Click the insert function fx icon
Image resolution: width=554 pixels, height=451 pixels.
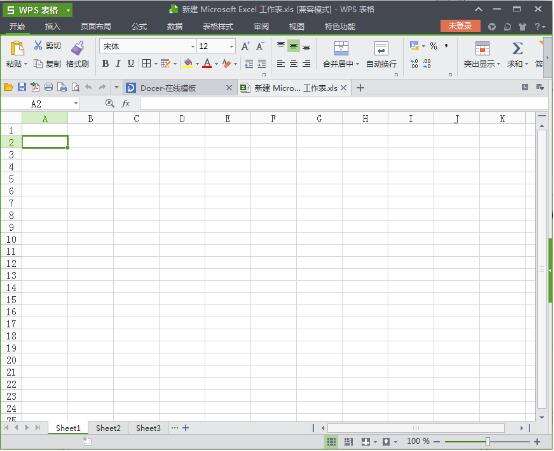[x=126, y=104]
